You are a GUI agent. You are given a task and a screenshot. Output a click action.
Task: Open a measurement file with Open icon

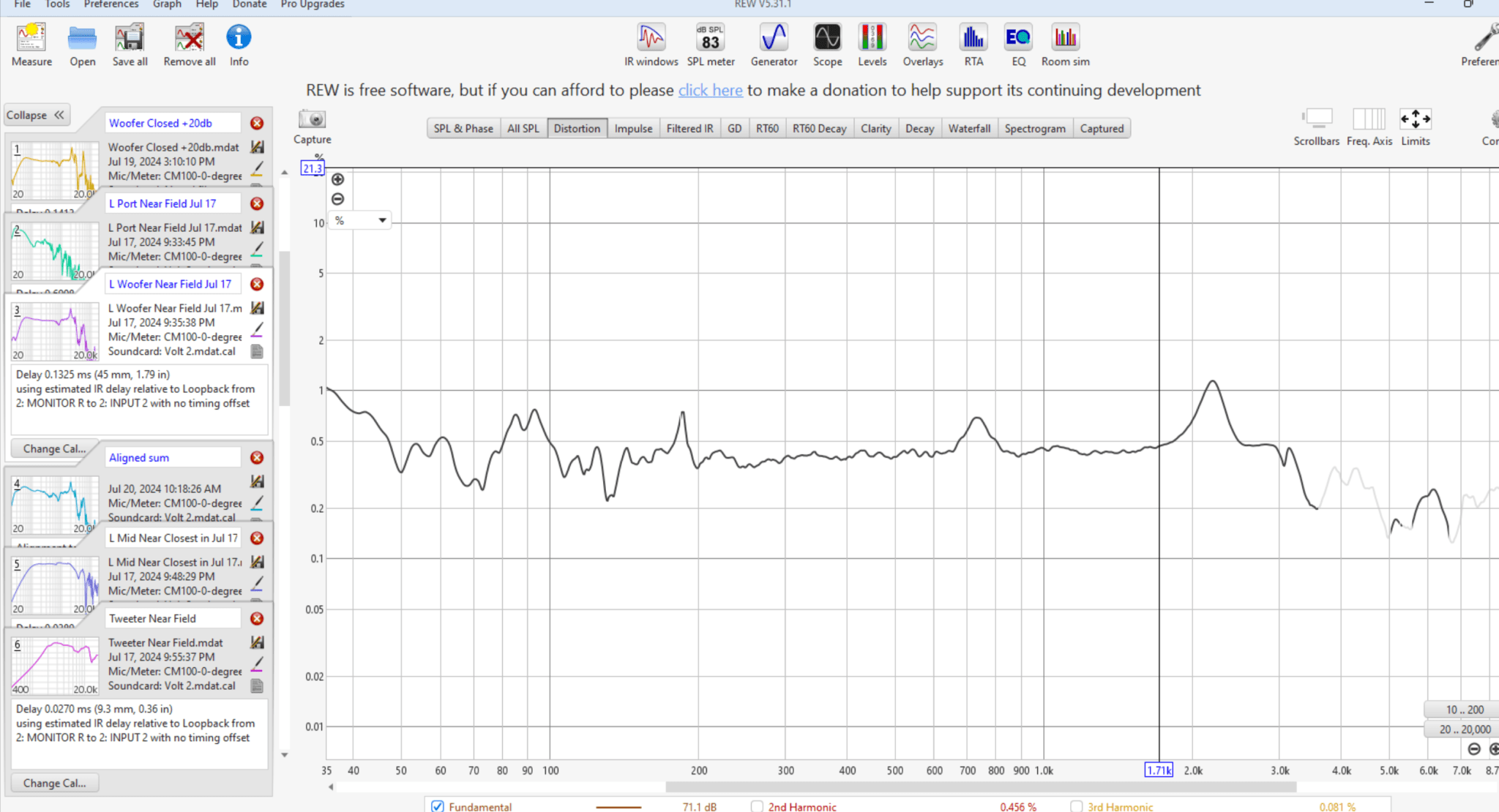pyautogui.click(x=82, y=45)
